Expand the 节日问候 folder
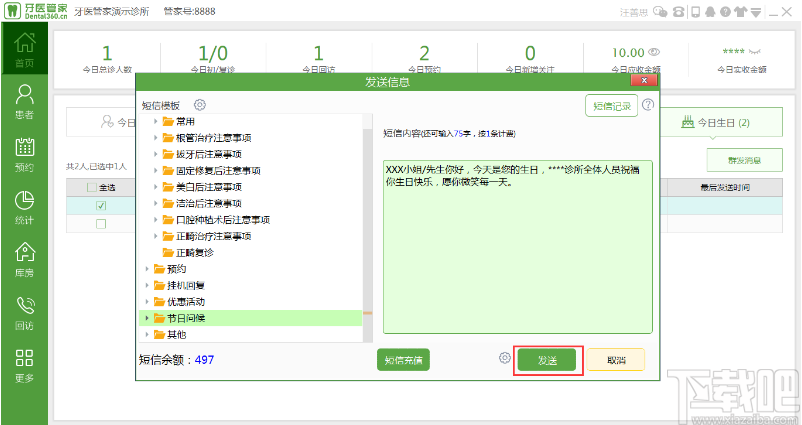This screenshot has height=425, width=802. [x=147, y=318]
